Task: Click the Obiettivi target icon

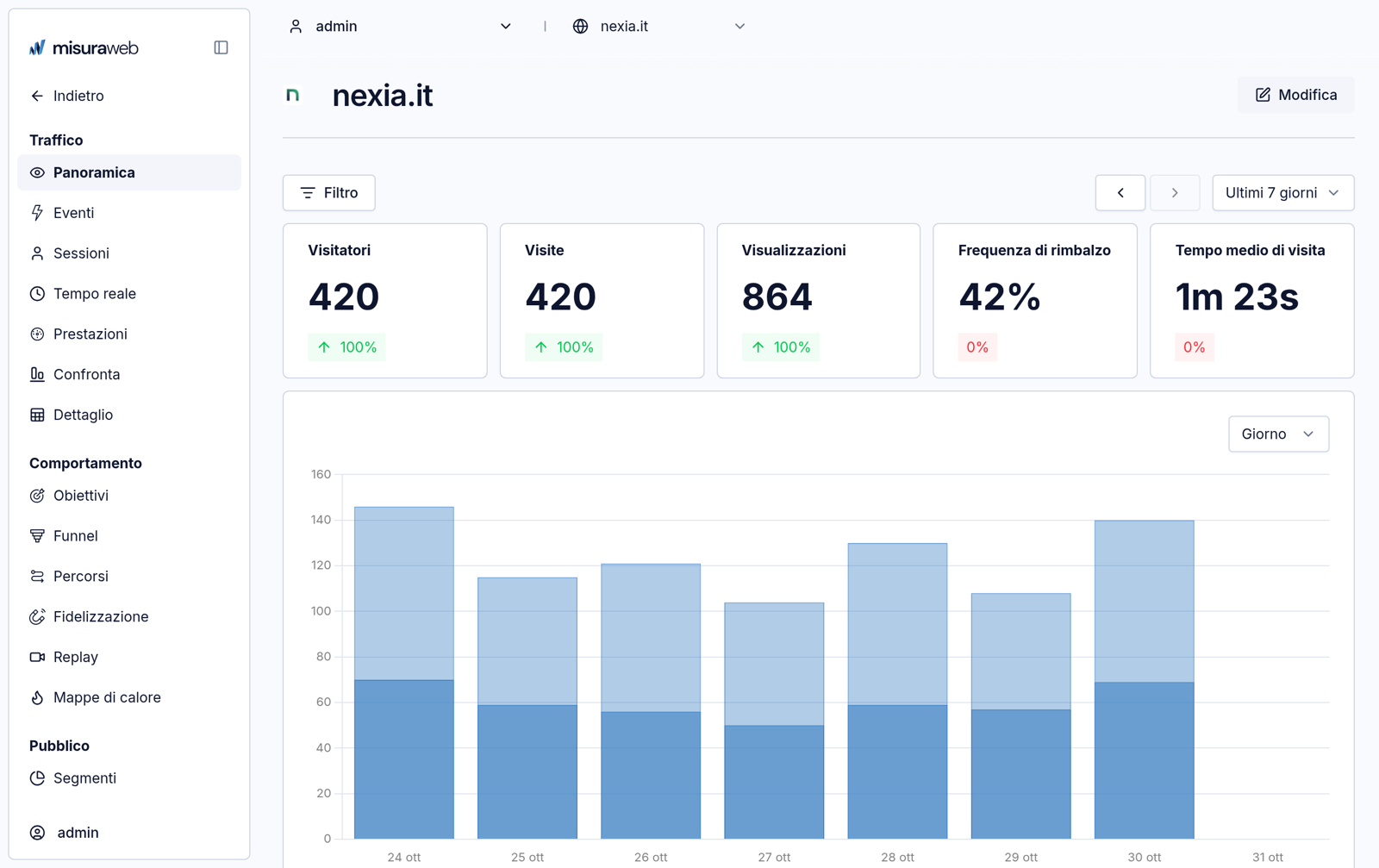Action: (x=37, y=496)
